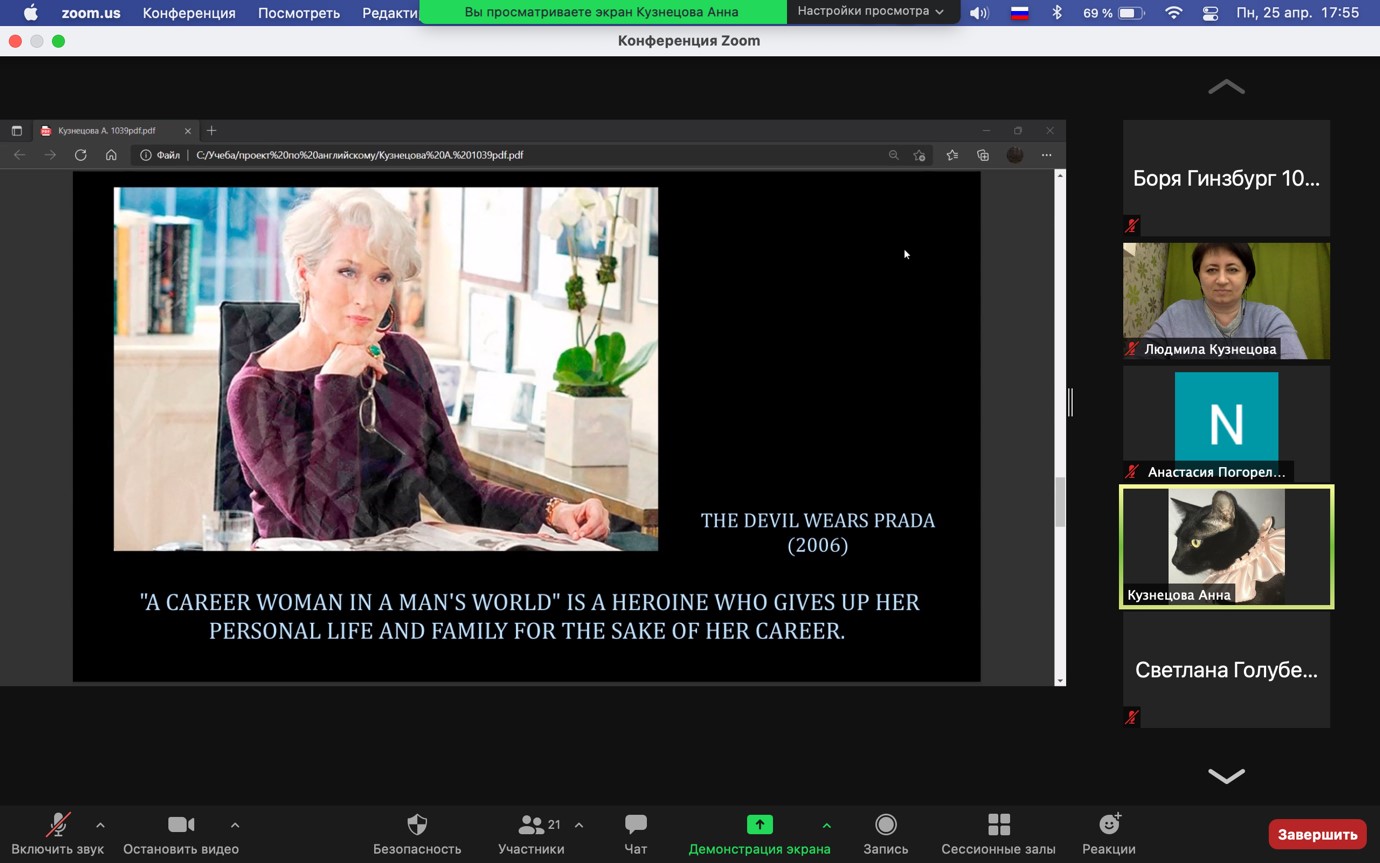
Task: Open Реакции reactions menu
Action: [1109, 834]
